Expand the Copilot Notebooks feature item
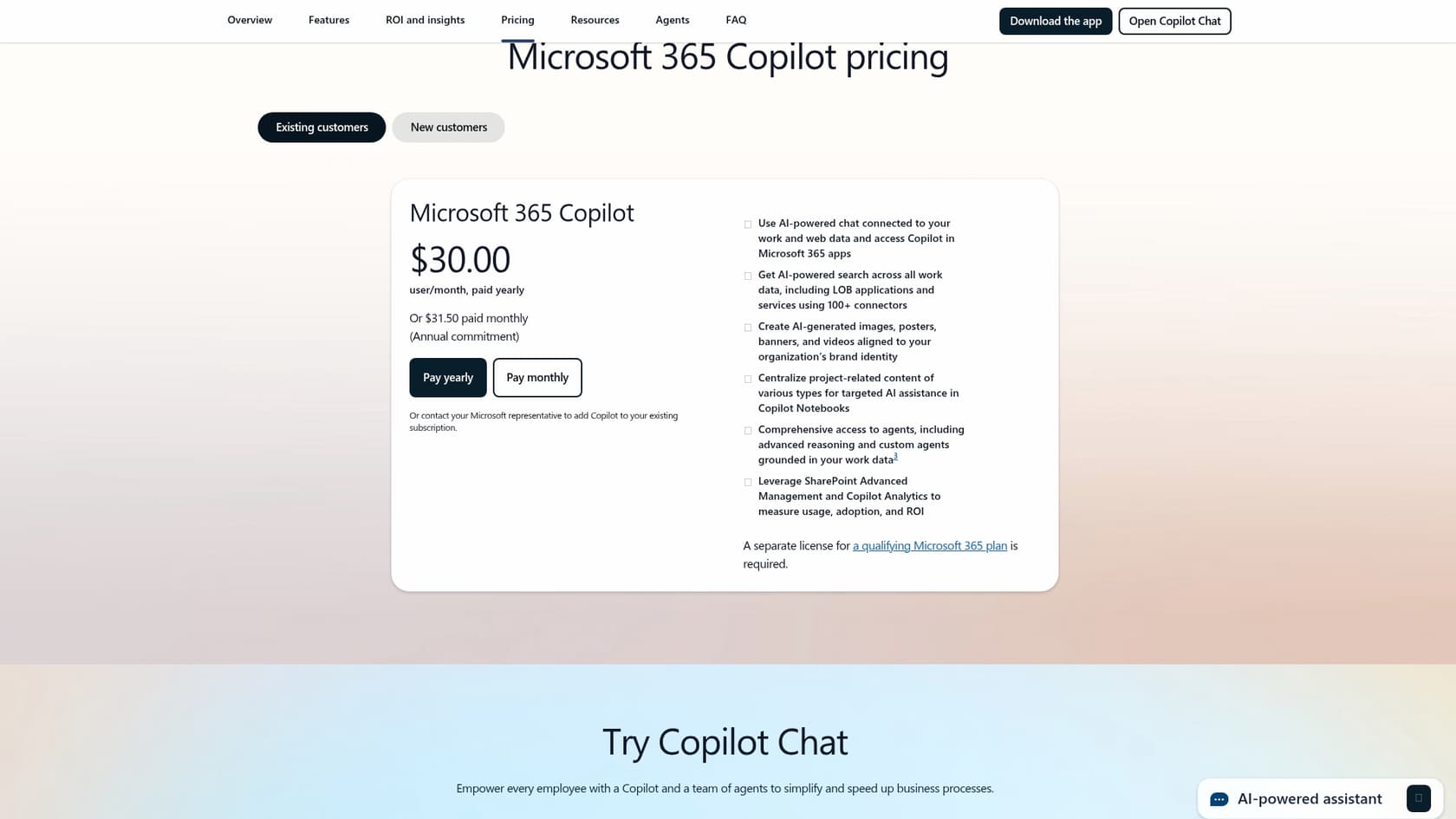 tap(748, 379)
